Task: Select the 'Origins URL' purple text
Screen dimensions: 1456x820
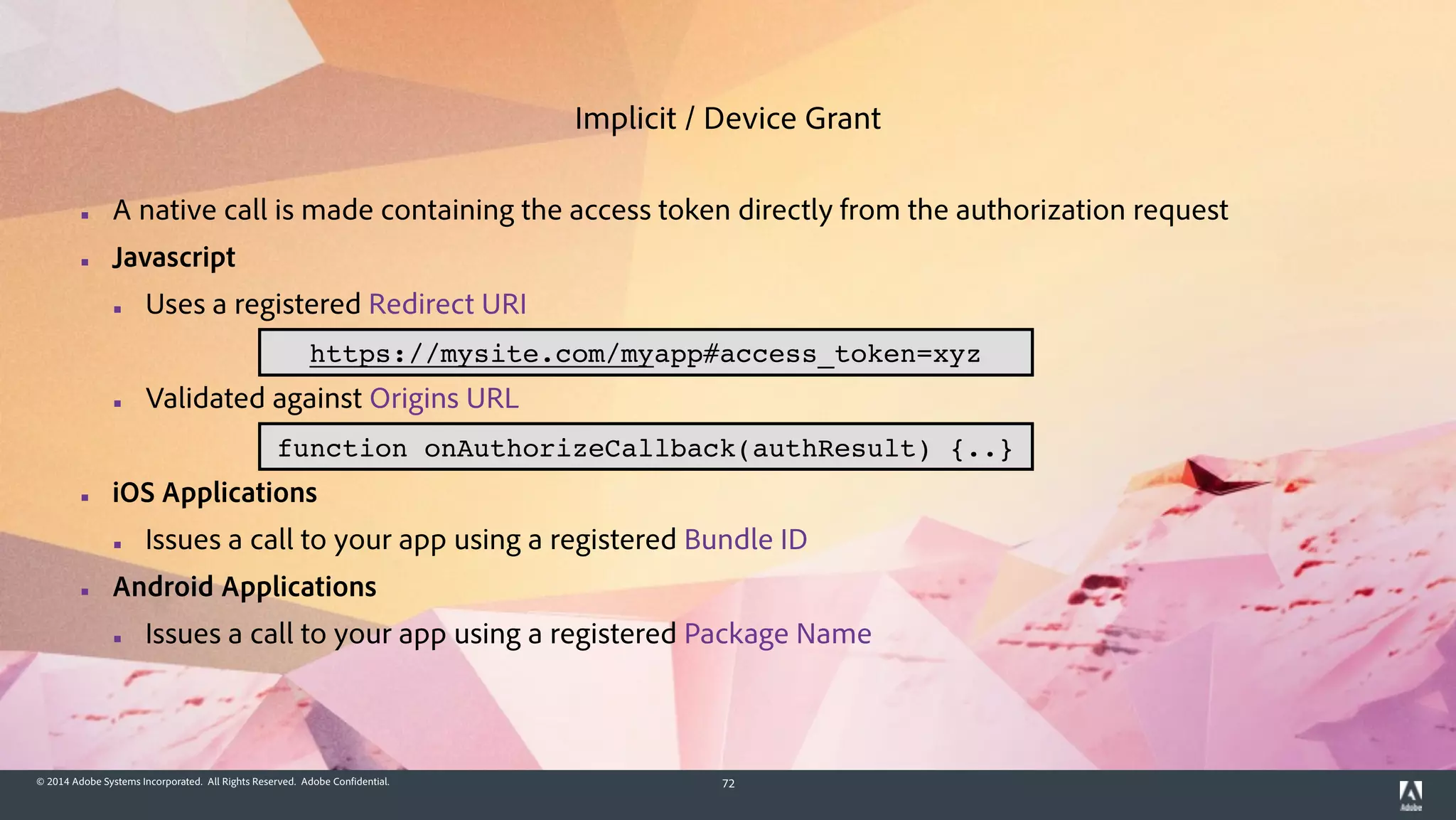Action: click(444, 399)
